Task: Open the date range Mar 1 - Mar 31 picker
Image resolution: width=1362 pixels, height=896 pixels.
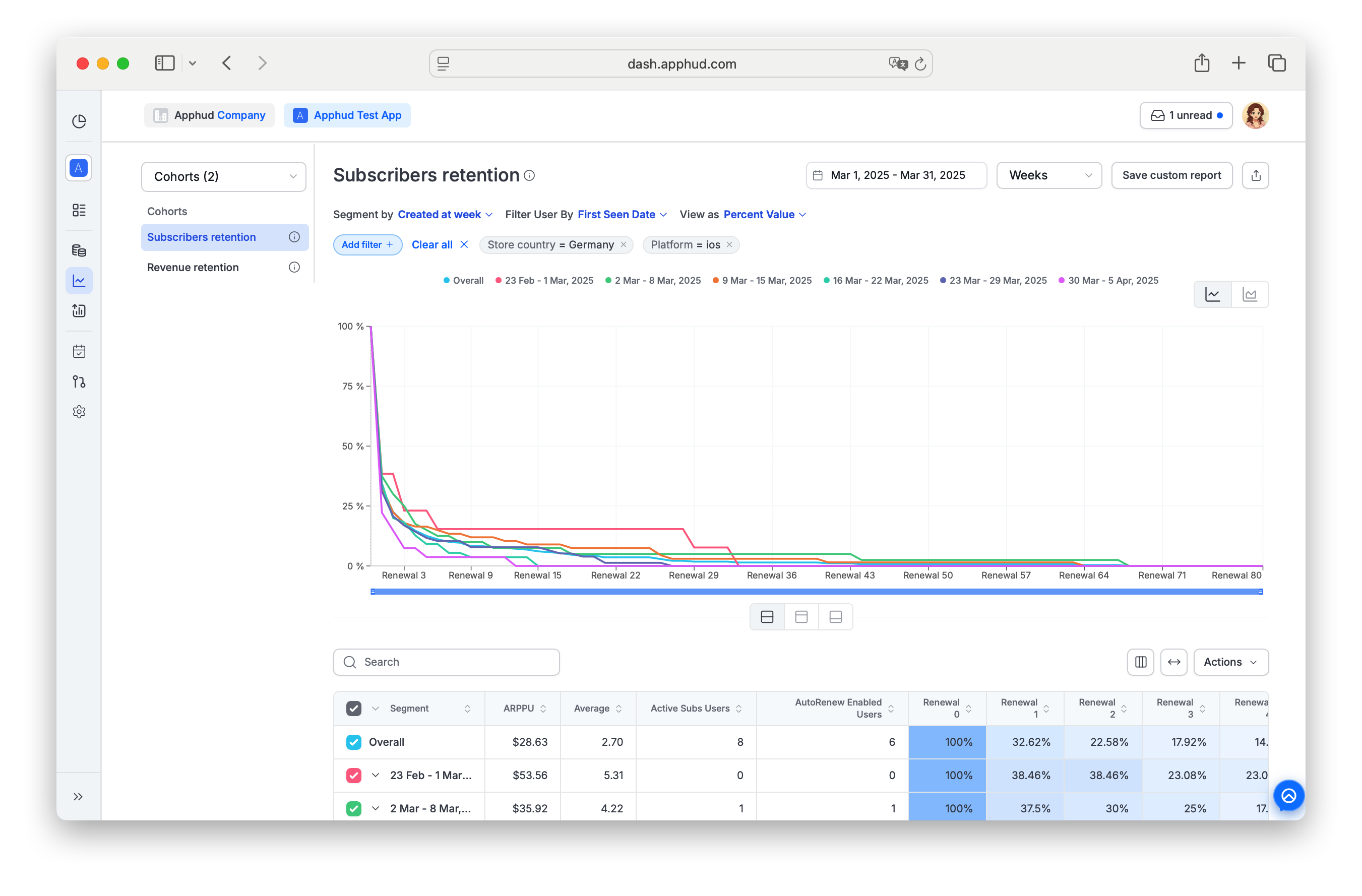Action: pos(896,175)
